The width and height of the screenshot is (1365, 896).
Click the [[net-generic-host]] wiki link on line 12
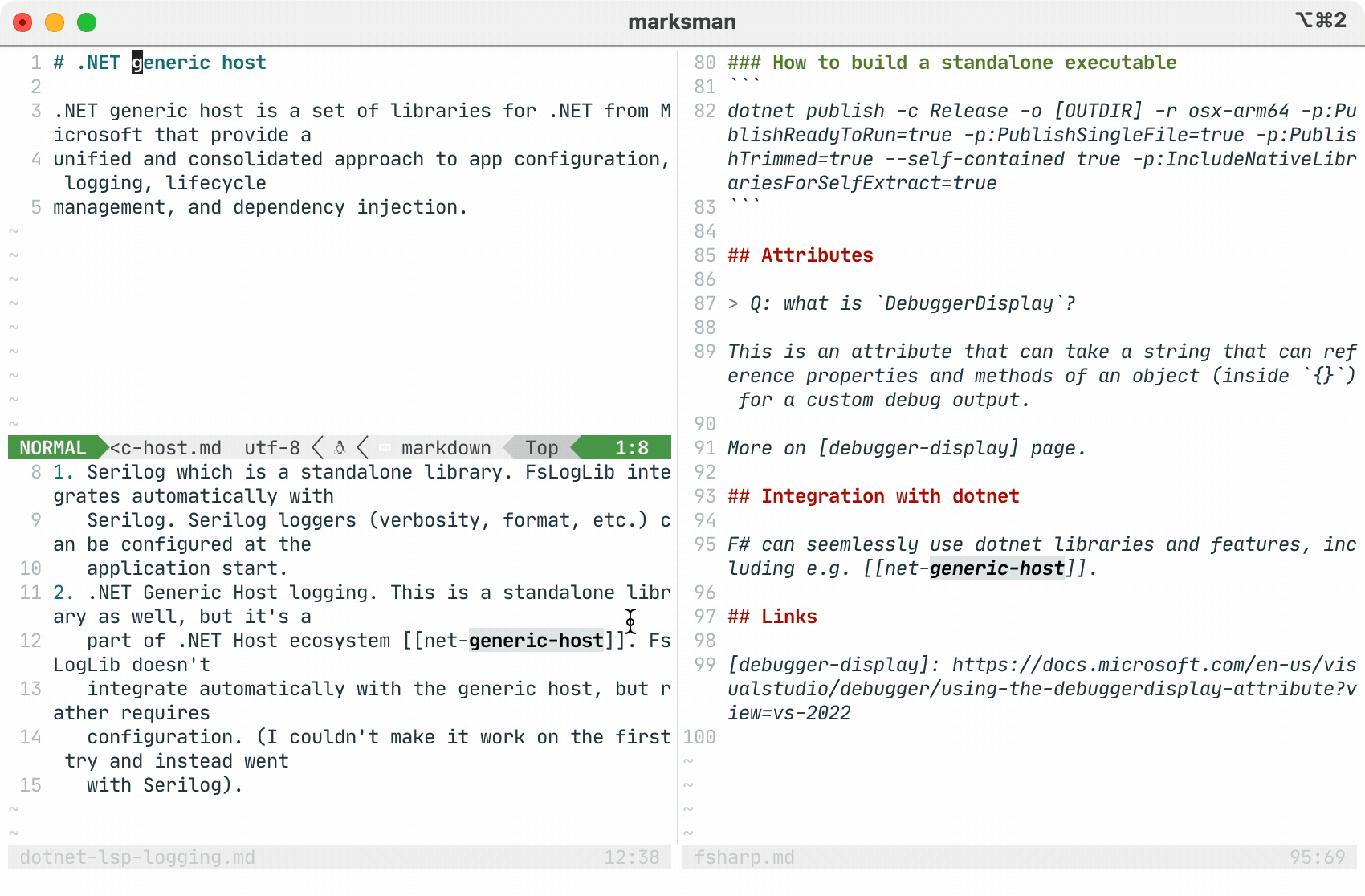pos(514,641)
